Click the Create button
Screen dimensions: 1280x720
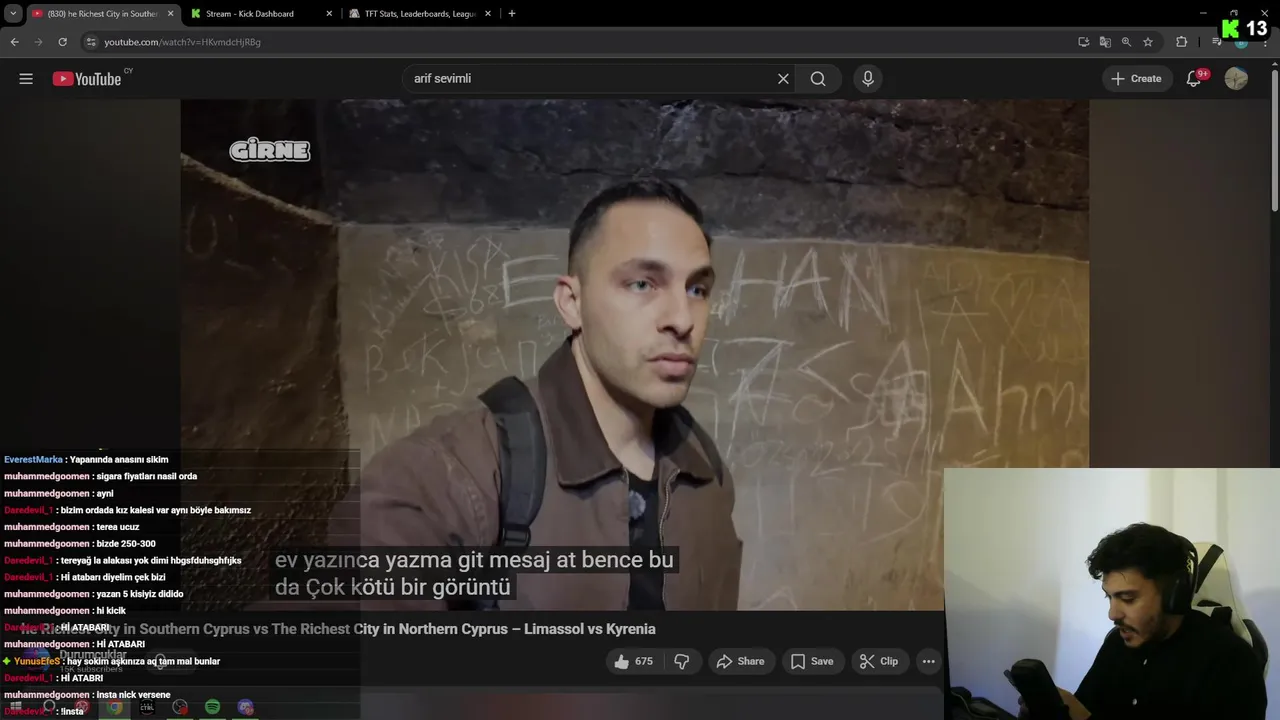pos(1136,79)
